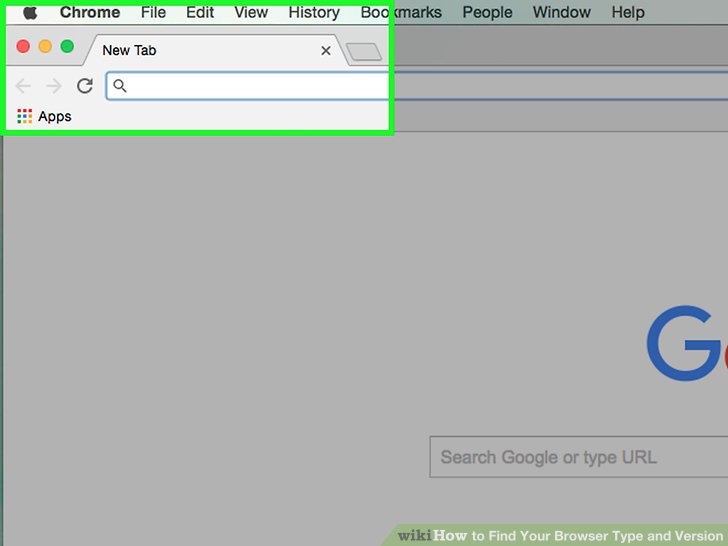Close the Chrome window with red button
Viewport: 728px width, 546px height.
23,46
